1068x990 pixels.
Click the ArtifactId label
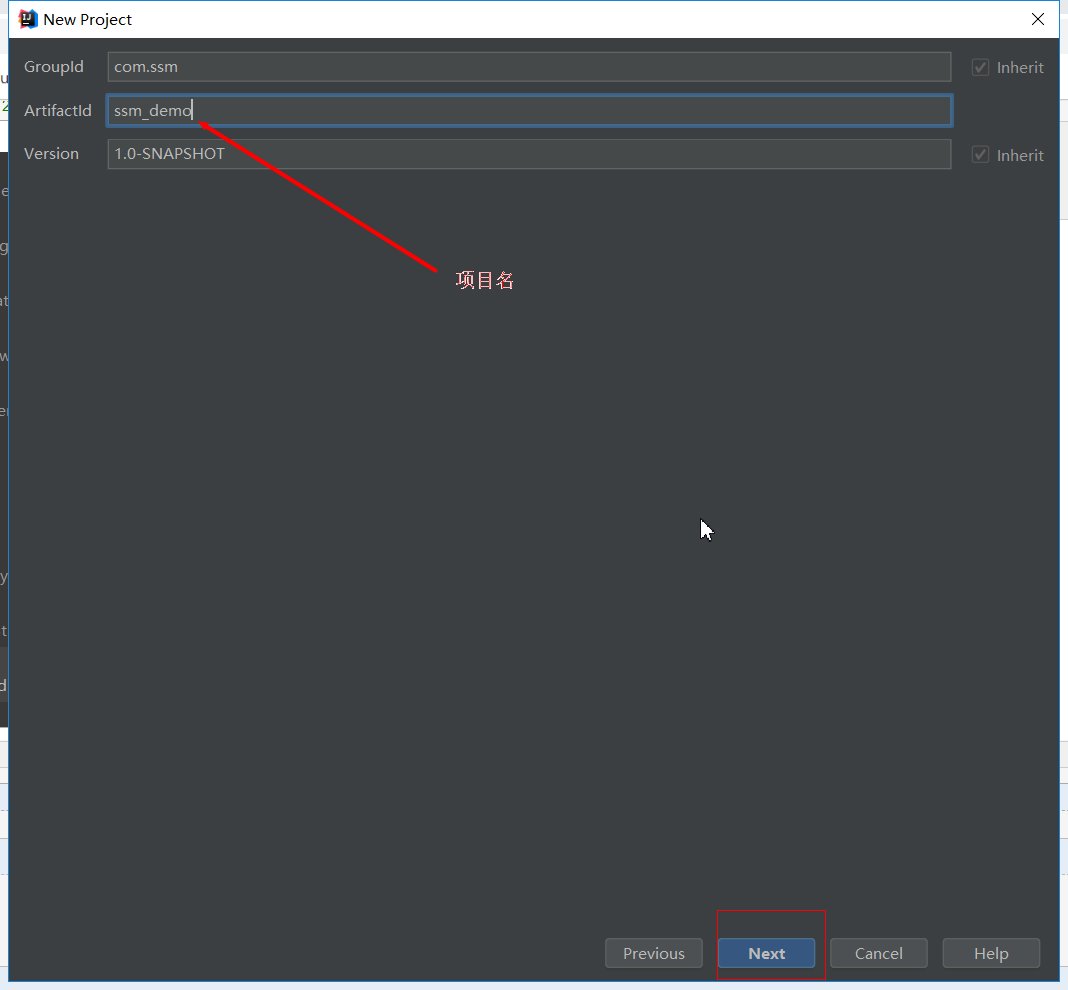58,111
